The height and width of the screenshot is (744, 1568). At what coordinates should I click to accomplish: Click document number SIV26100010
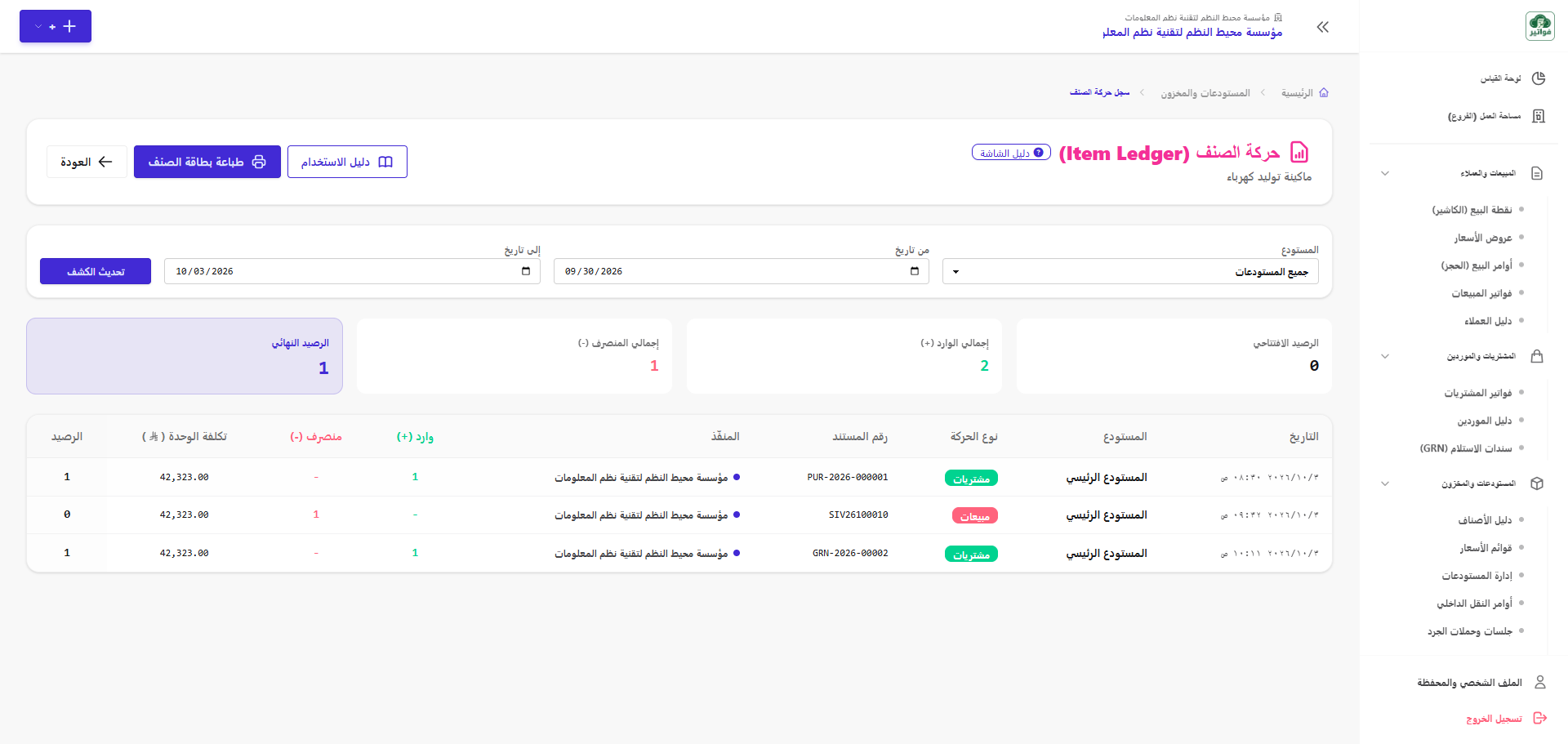click(x=858, y=515)
